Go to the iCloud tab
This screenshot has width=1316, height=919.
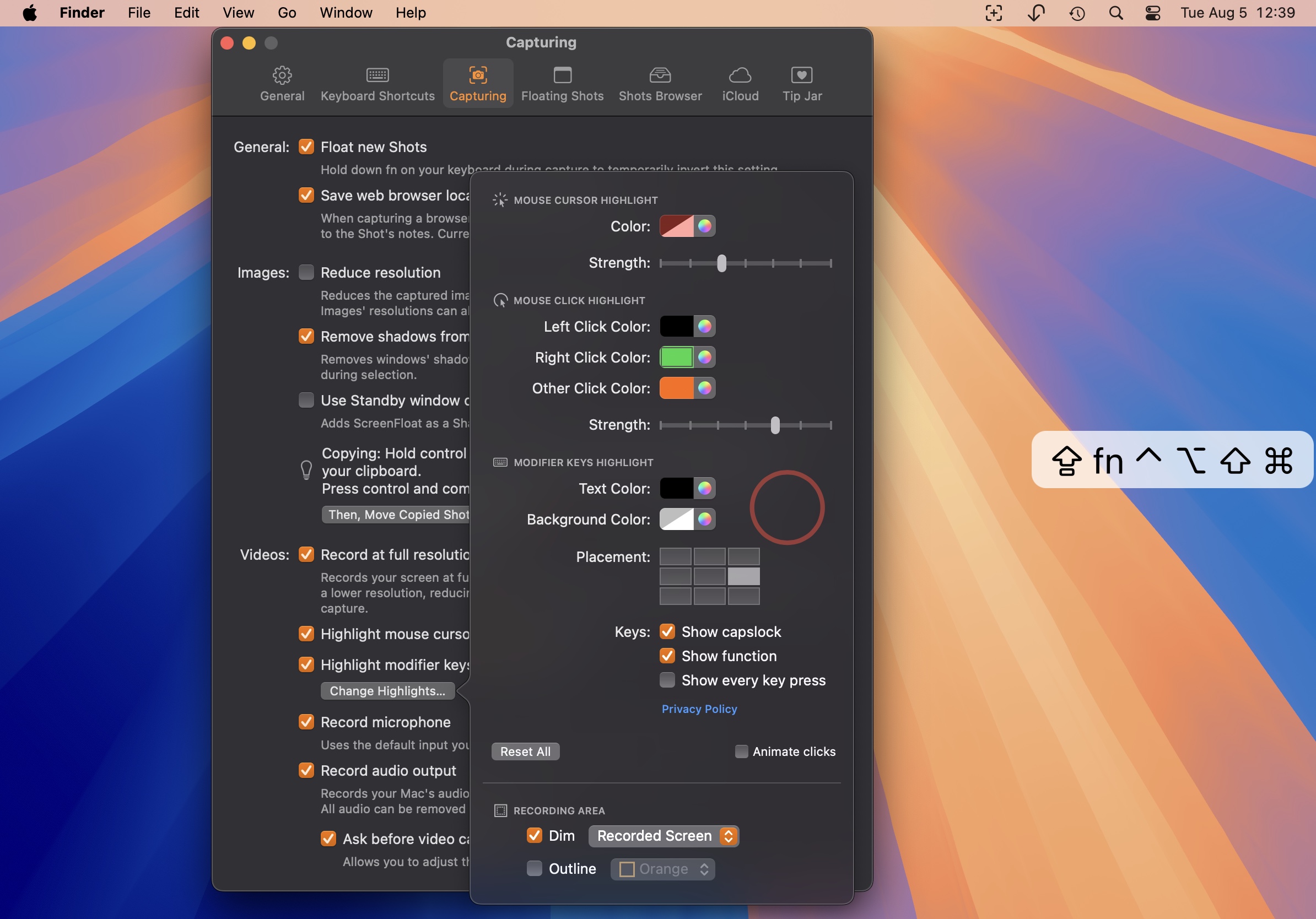pyautogui.click(x=740, y=84)
